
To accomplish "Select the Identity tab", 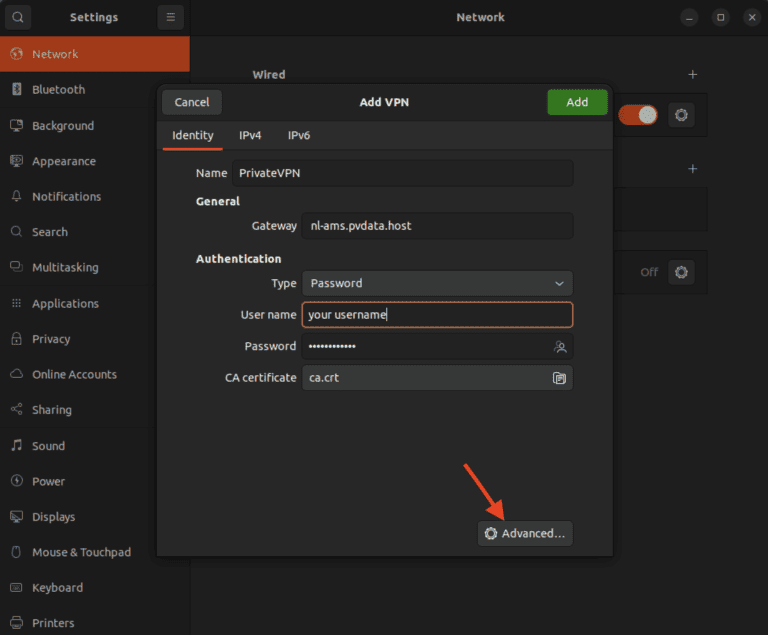I will point(193,135).
